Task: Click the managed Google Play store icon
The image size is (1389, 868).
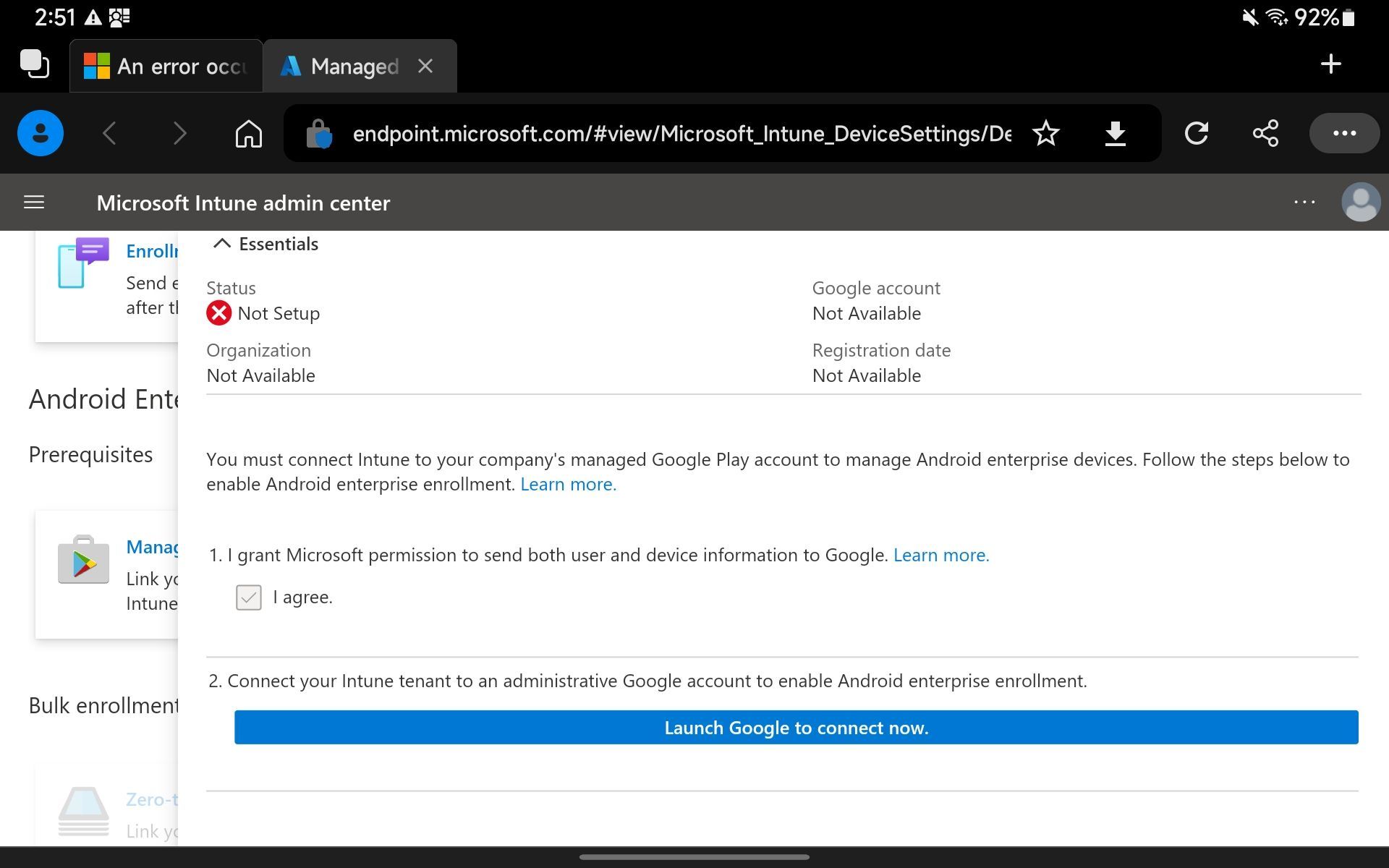Action: [83, 561]
